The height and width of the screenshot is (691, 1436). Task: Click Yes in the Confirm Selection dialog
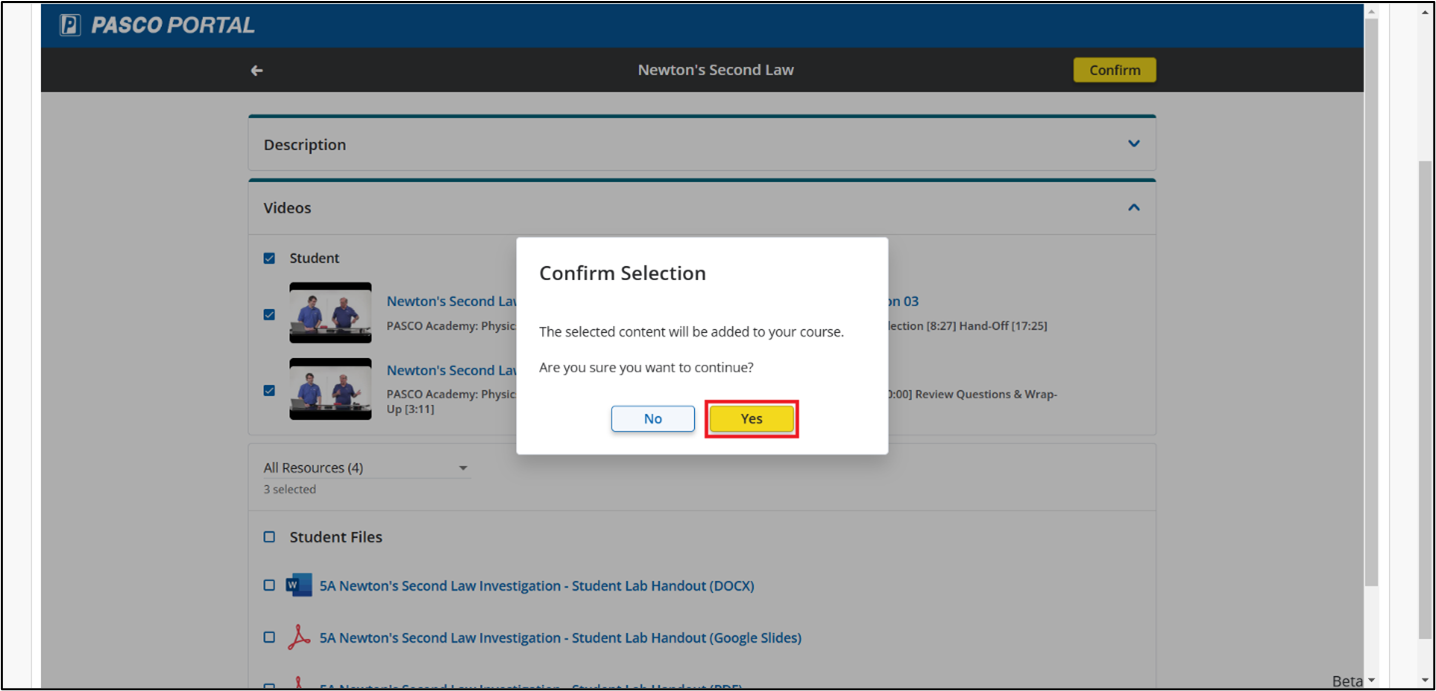click(752, 419)
